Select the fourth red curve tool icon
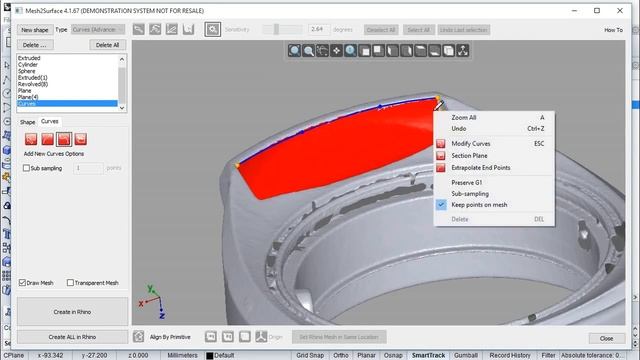Viewport: 640px width, 360px height. [x=80, y=139]
